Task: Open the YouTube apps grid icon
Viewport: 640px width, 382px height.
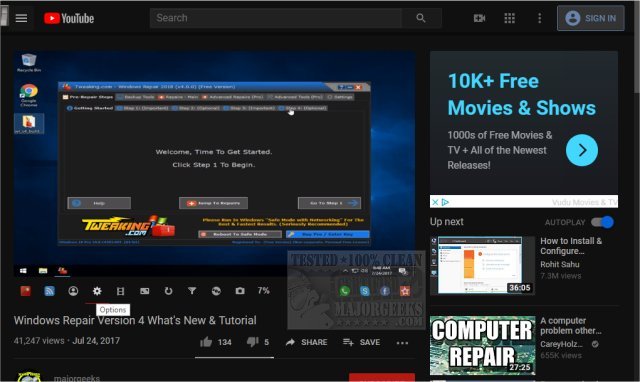Action: (509, 18)
